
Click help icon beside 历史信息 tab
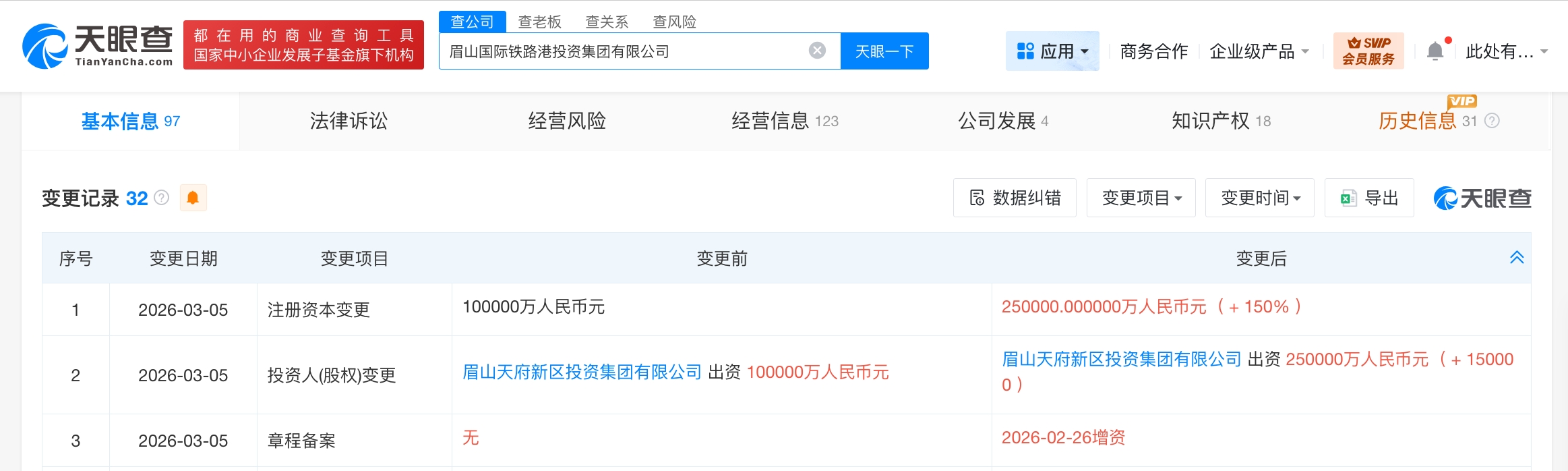[1492, 121]
